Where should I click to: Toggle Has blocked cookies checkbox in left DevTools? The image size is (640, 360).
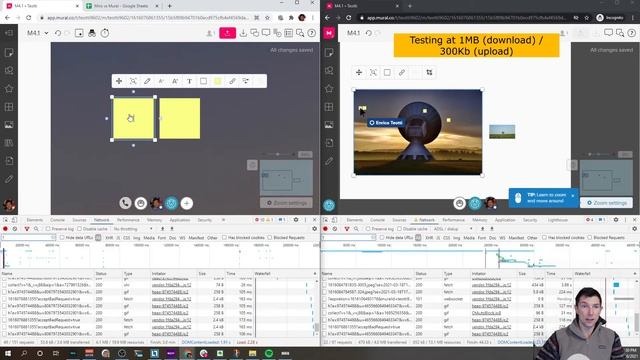pyautogui.click(x=224, y=238)
